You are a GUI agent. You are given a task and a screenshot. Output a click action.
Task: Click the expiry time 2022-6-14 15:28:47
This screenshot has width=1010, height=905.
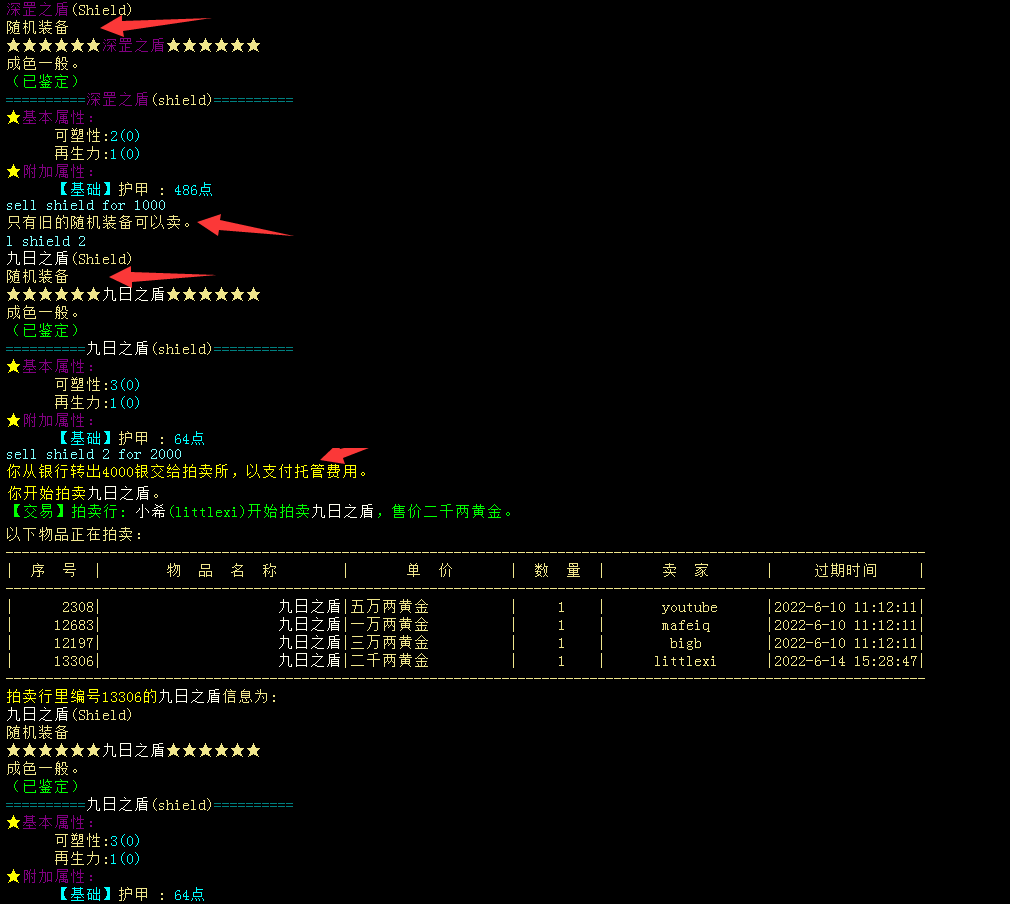pos(845,661)
